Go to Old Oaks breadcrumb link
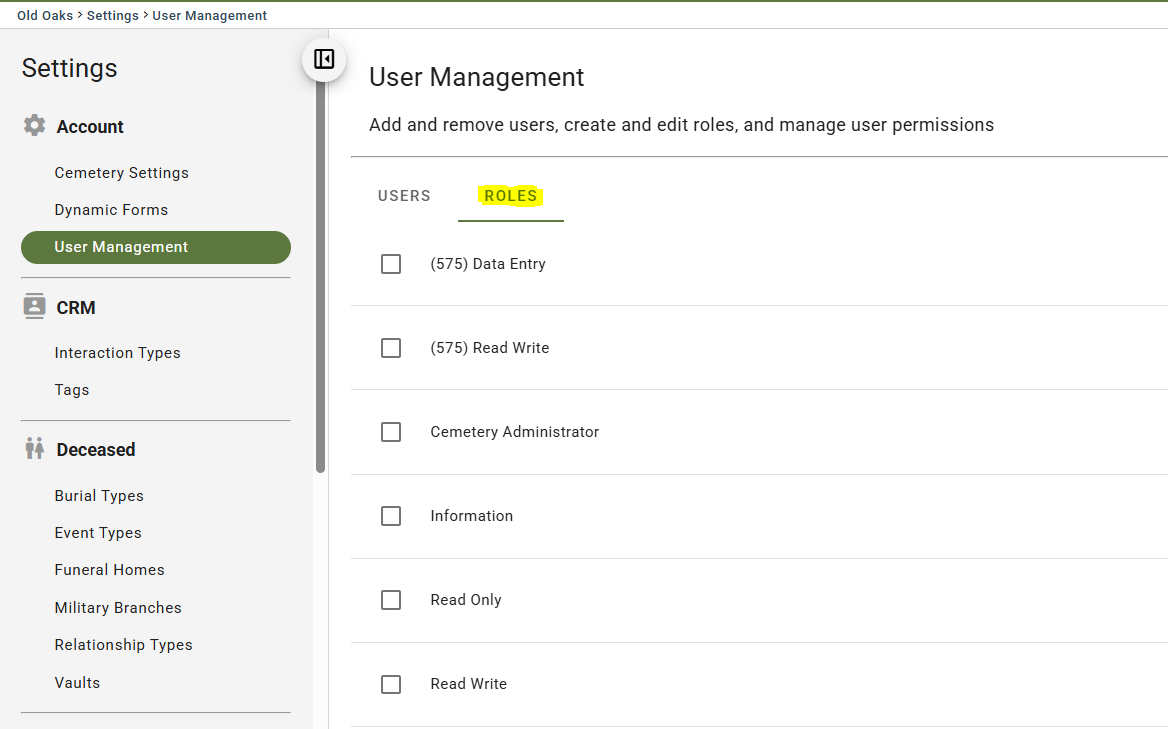The image size is (1168, 729). [45, 16]
